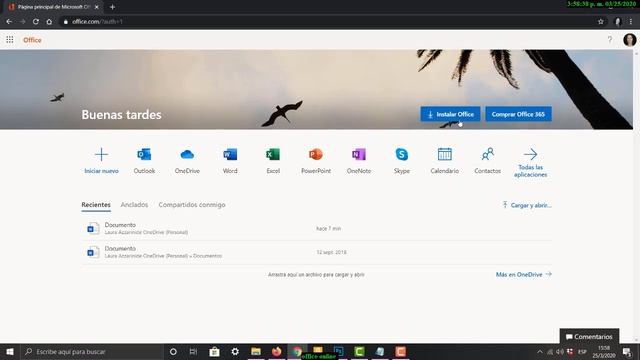Select the Anclados tab
Viewport: 640px width, 360px height.
tap(134, 205)
